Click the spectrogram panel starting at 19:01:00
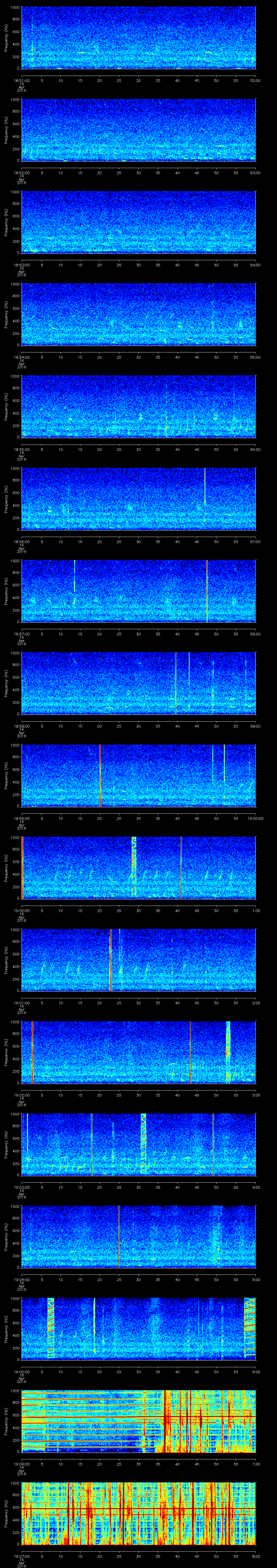This screenshot has height=1568, width=277. click(139, 960)
